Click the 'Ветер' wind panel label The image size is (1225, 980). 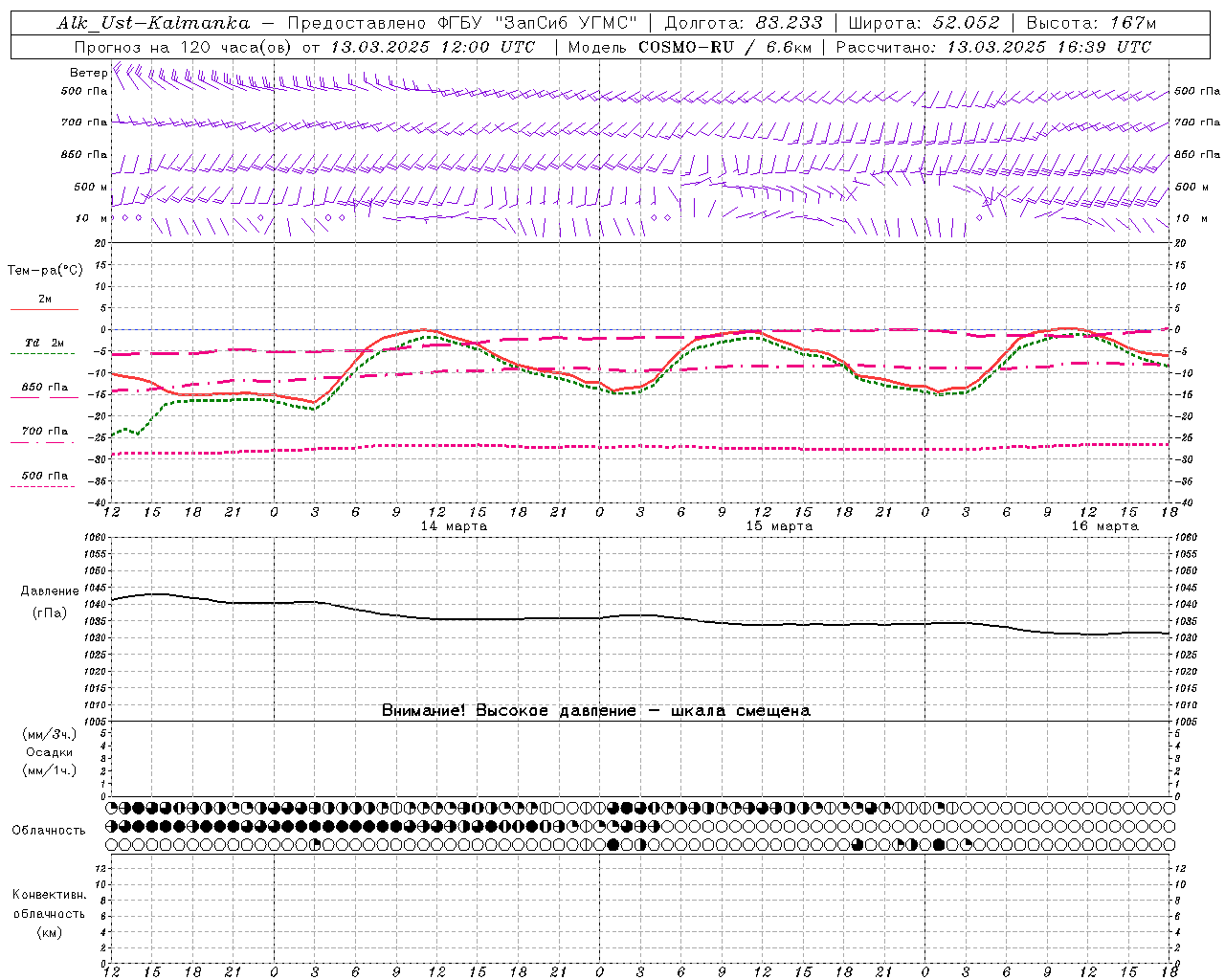coord(88,73)
